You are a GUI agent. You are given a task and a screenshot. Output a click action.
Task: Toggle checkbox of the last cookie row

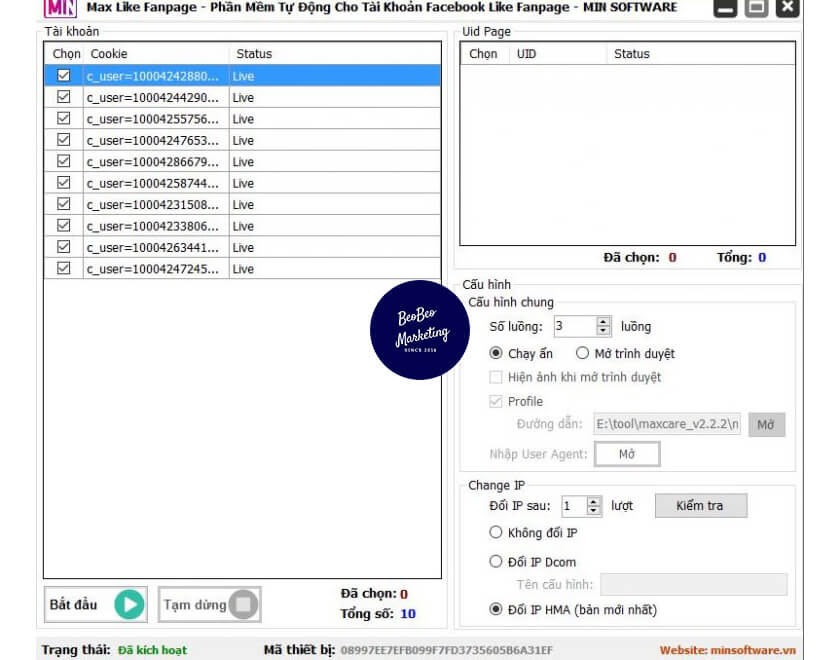point(64,268)
